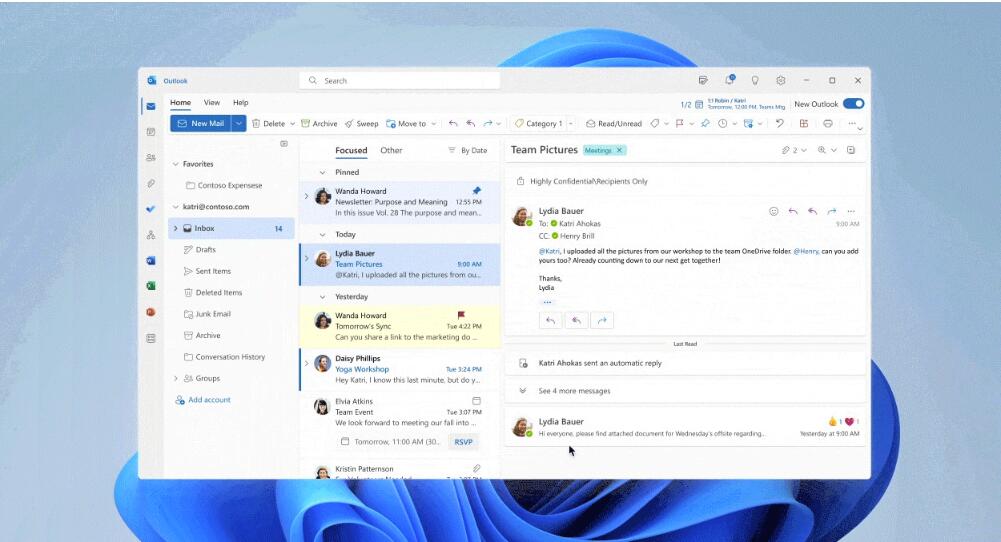The height and width of the screenshot is (542, 1001).
Task: Open the New Mail dropdown arrow
Action: click(x=238, y=123)
